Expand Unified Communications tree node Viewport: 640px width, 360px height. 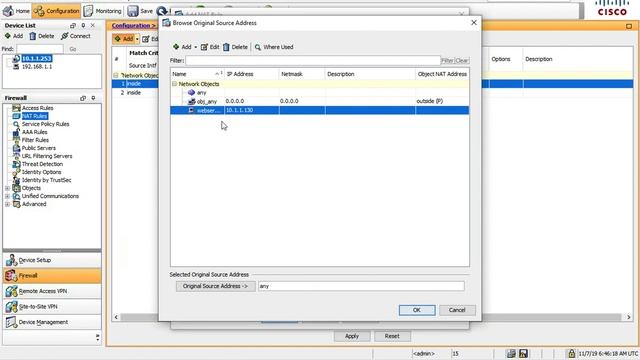click(x=7, y=196)
